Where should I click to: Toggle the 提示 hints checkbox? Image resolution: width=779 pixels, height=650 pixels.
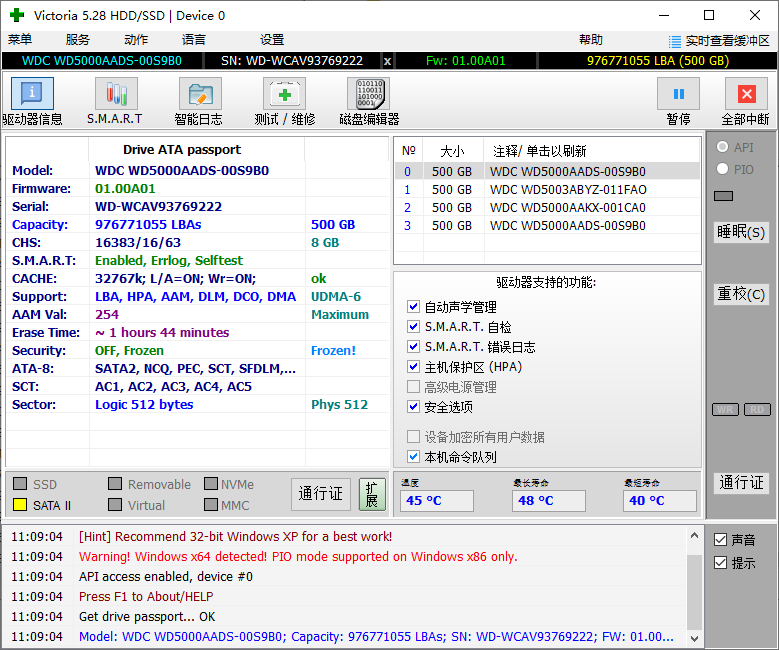point(720,563)
